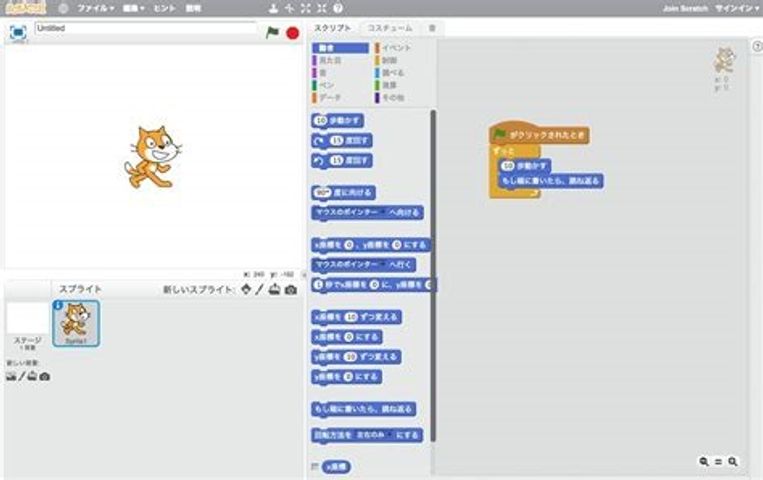763x480 pixels.
Task: Switch to the コスチューム tab
Action: pyautogui.click(x=391, y=28)
